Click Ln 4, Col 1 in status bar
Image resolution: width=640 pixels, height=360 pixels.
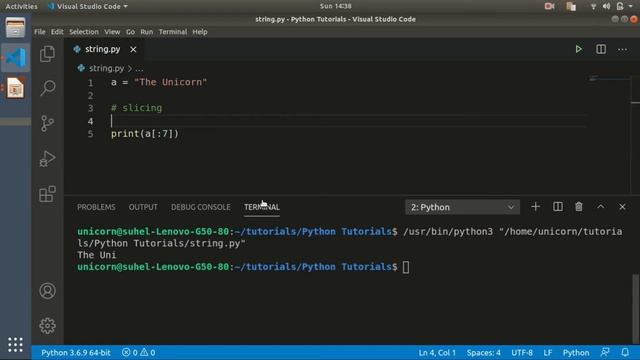437,353
